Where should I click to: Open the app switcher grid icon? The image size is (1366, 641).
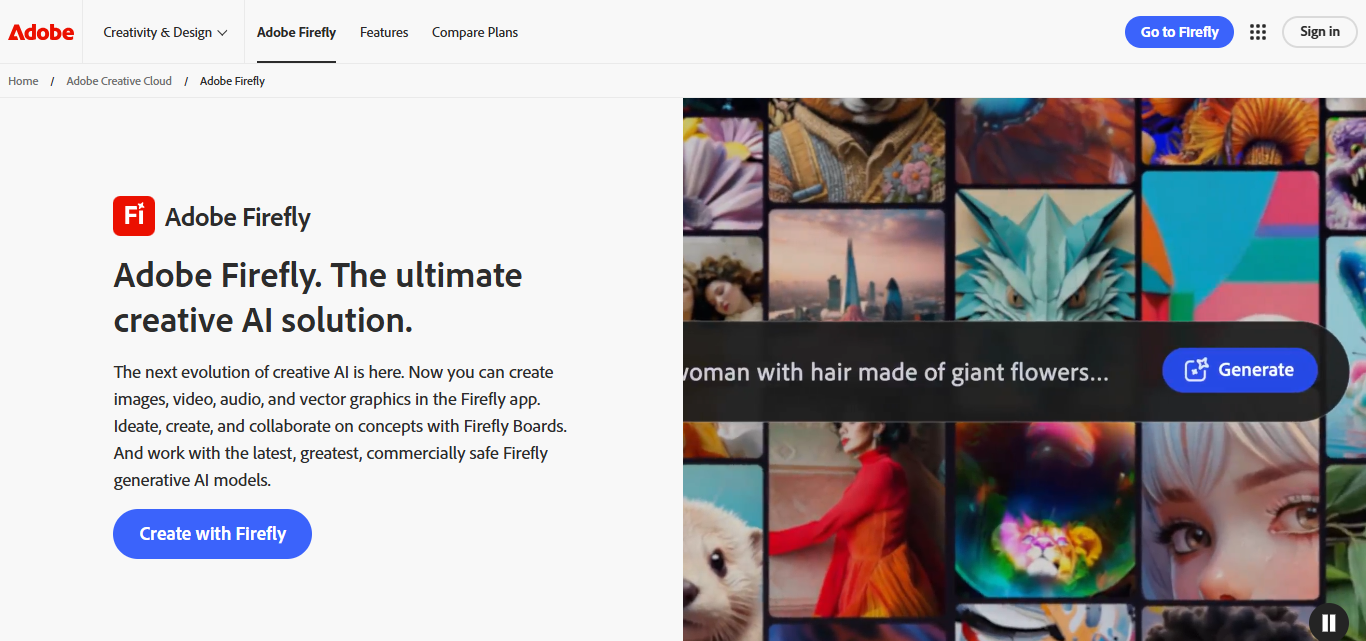tap(1258, 32)
